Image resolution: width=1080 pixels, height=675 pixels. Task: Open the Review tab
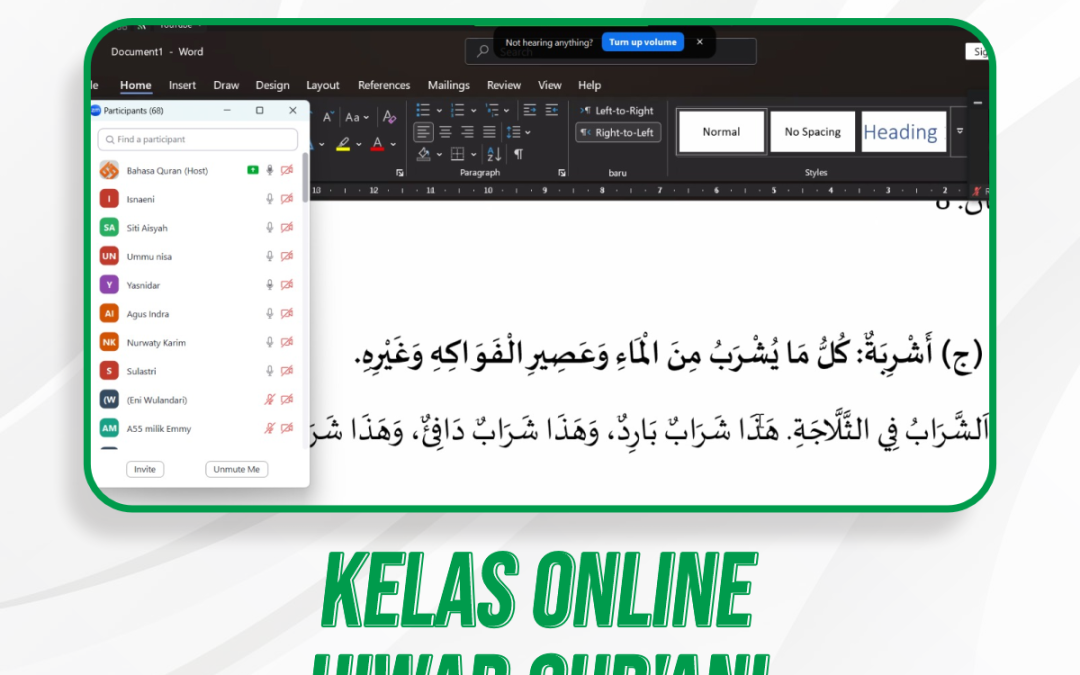pyautogui.click(x=503, y=85)
